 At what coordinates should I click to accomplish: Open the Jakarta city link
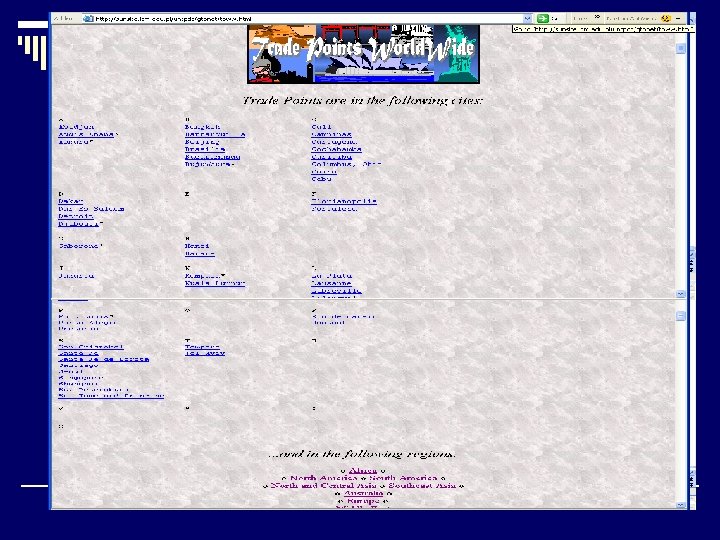(x=76, y=276)
